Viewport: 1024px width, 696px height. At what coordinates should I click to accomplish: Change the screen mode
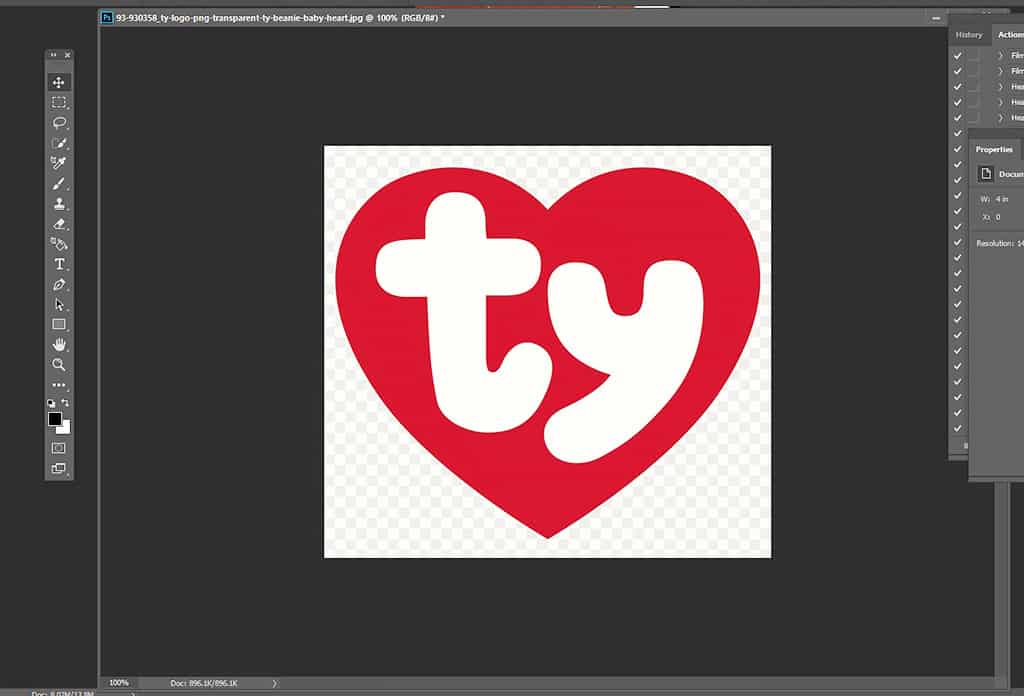59,468
